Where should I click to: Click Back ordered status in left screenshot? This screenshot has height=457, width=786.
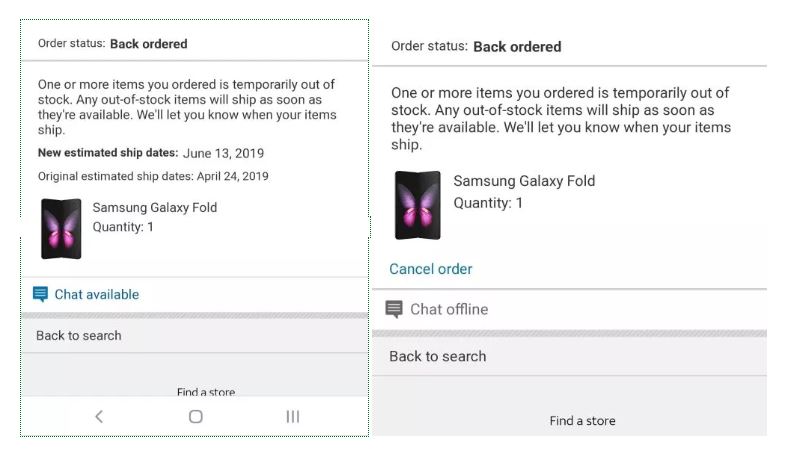coord(148,44)
